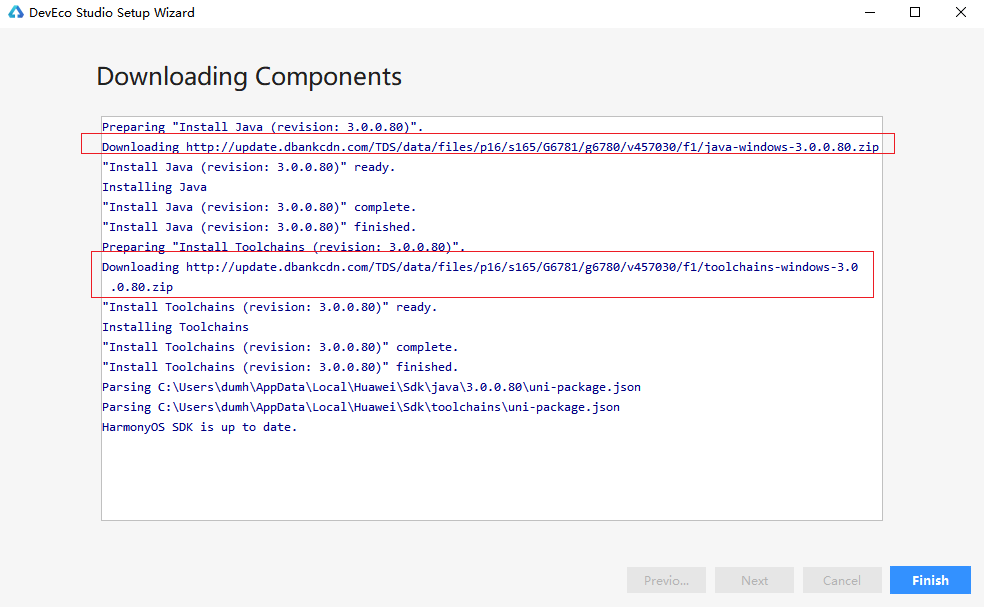Click 'Preparing "Install Toolchains' log line

284,247
